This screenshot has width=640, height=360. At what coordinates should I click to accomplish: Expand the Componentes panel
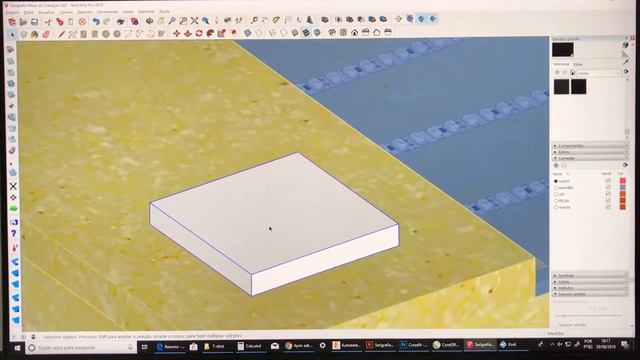590,146
